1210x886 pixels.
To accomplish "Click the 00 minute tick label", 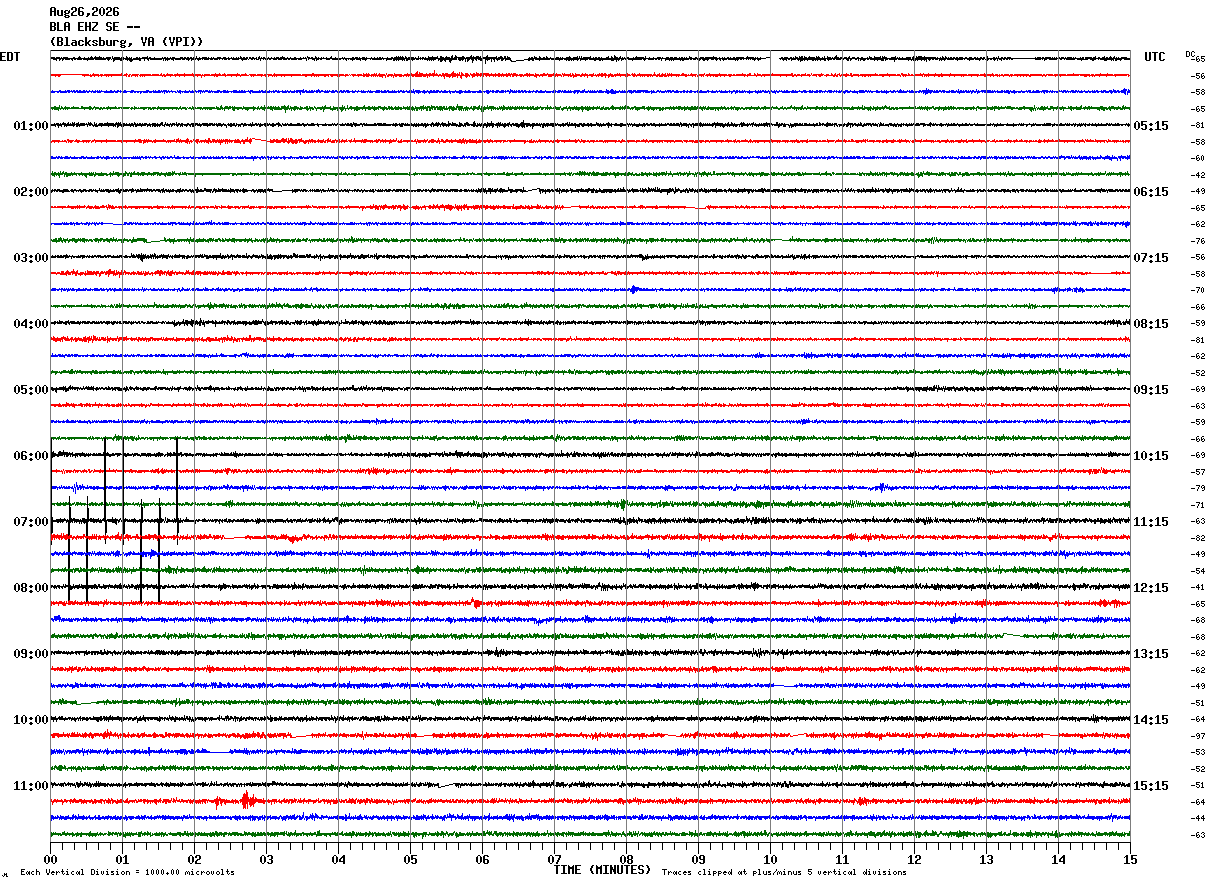I will [x=50, y=859].
